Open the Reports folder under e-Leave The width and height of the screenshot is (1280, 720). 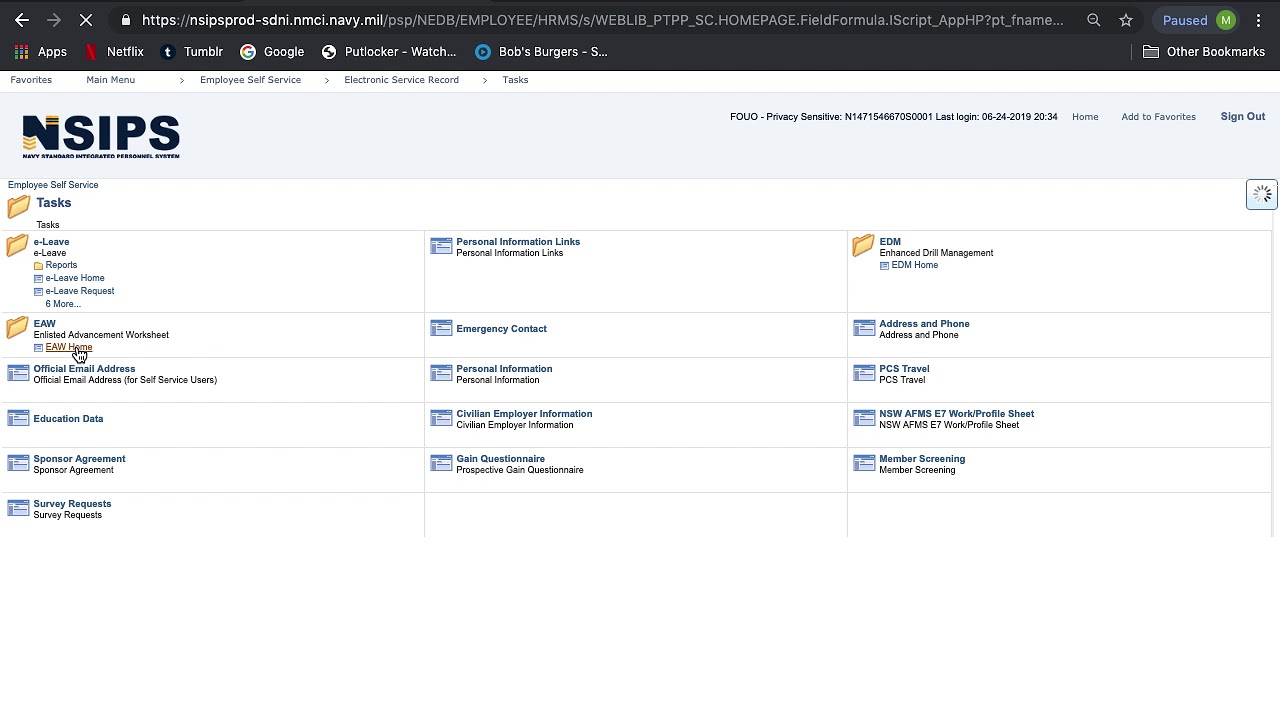tap(61, 265)
